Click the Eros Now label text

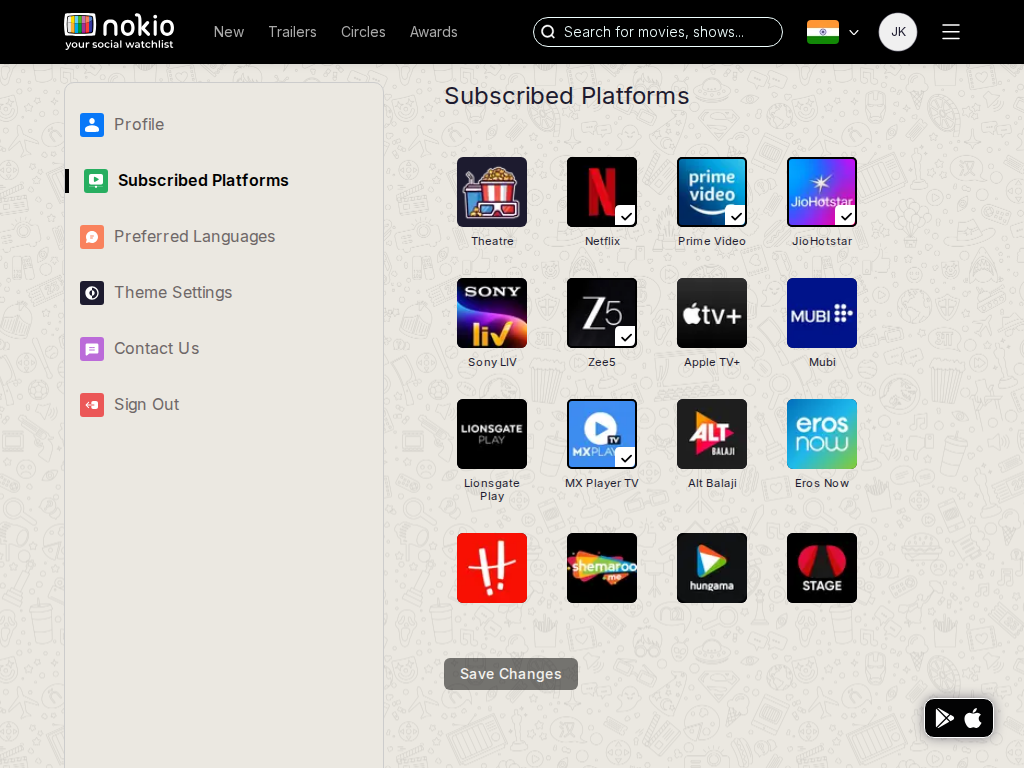point(822,483)
